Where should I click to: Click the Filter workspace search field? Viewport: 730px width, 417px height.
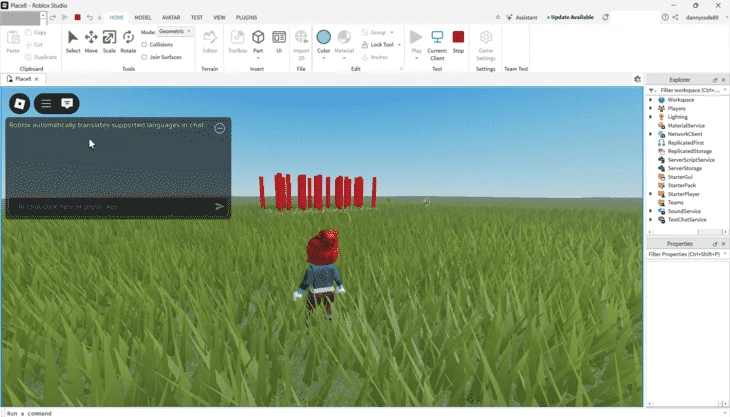tap(689, 90)
